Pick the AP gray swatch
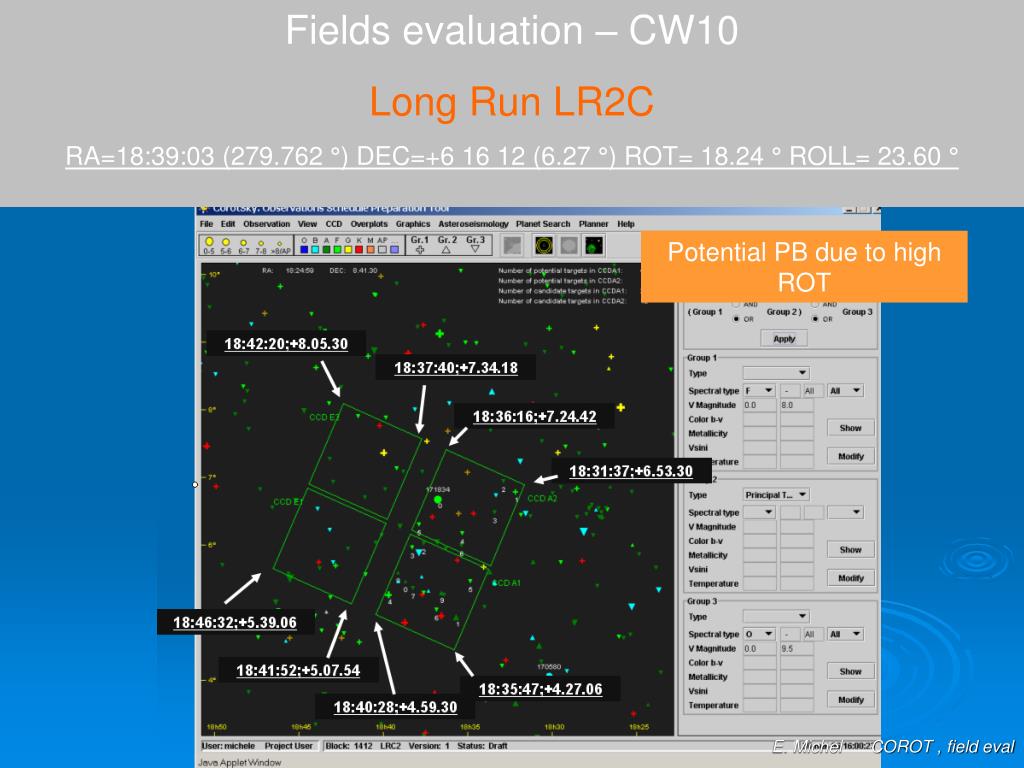Viewport: 1024px width, 768px height. [382, 249]
